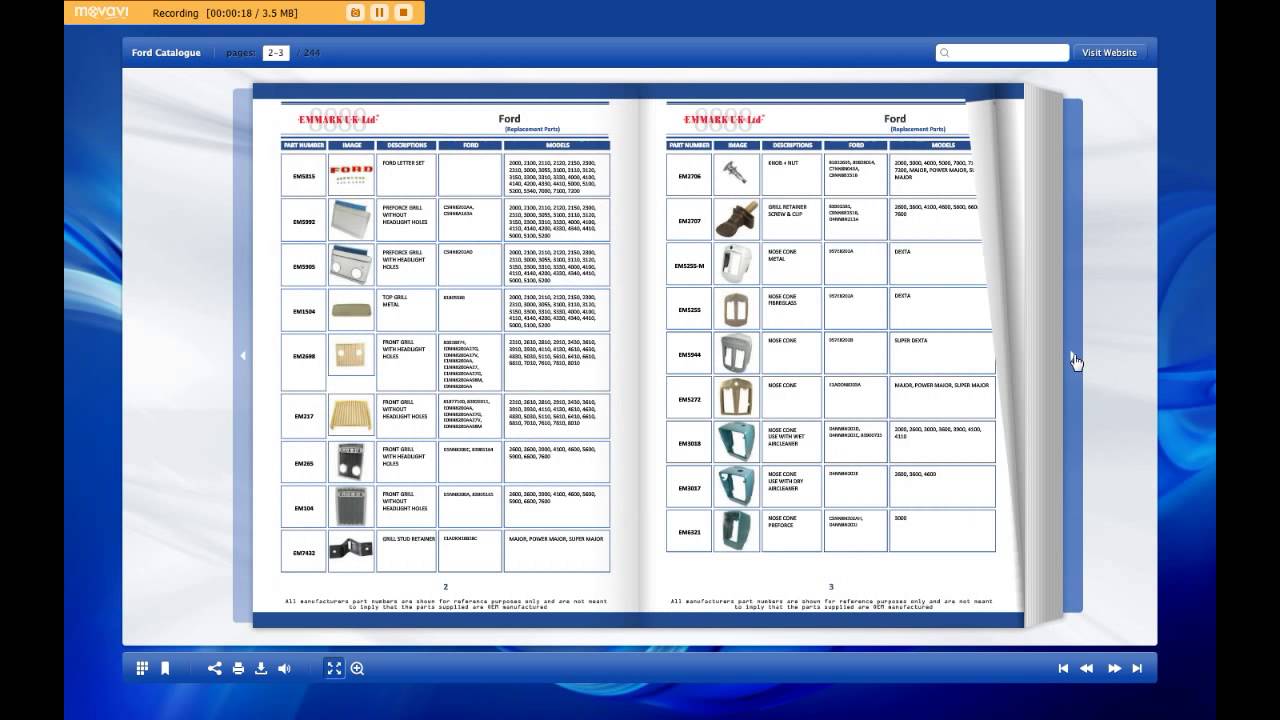Click the Ford Catalogue title
The width and height of the screenshot is (1280, 720).
[166, 53]
